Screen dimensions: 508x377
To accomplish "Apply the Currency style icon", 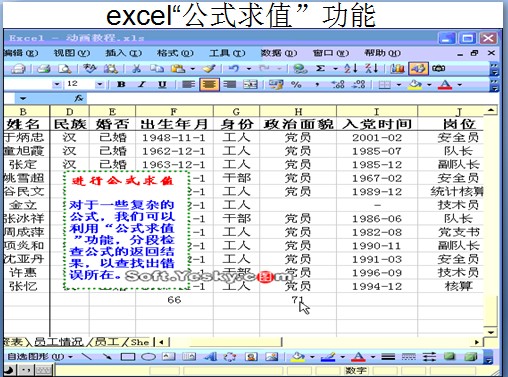I will click(x=276, y=85).
